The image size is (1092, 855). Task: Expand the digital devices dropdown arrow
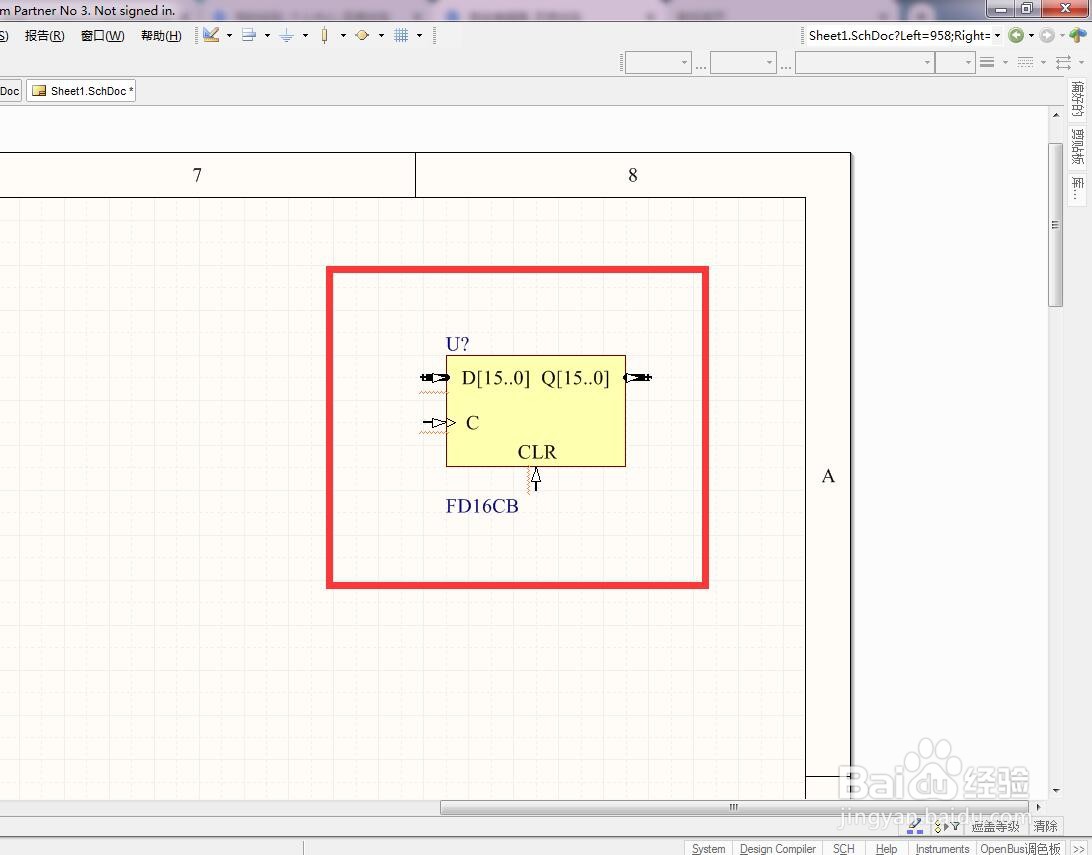[343, 35]
